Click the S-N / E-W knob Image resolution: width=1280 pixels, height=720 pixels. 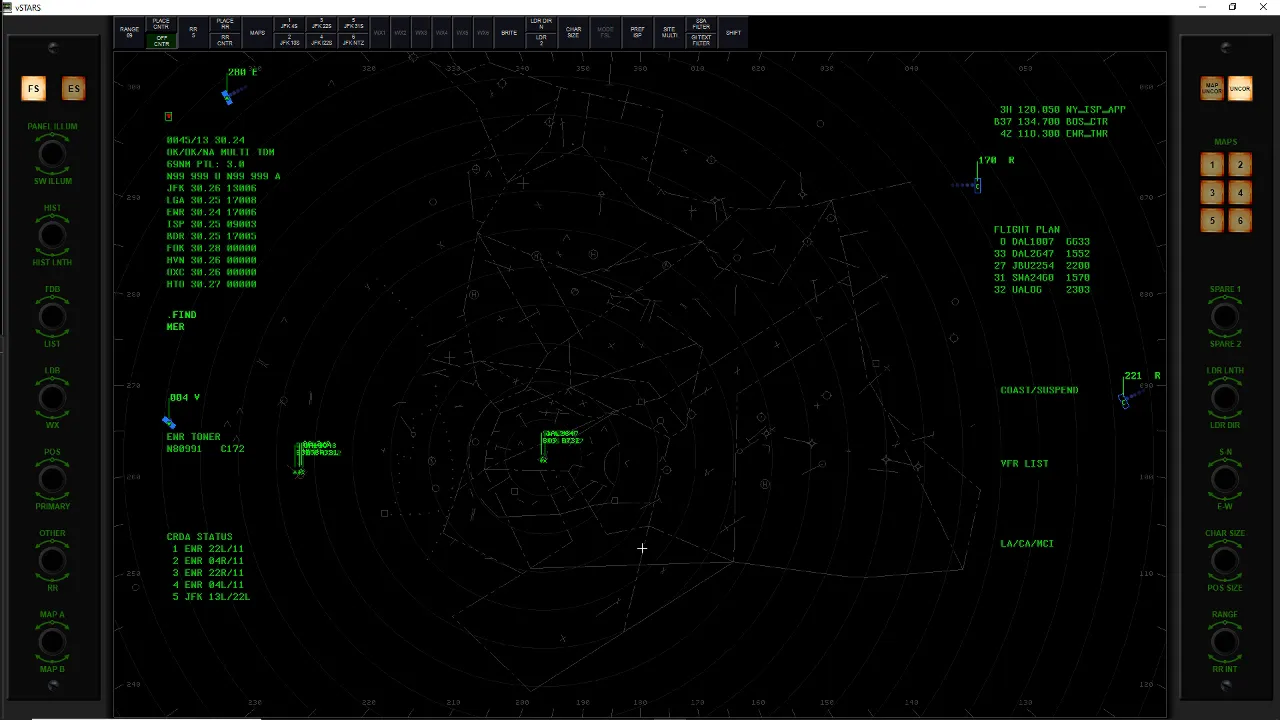pyautogui.click(x=1225, y=479)
